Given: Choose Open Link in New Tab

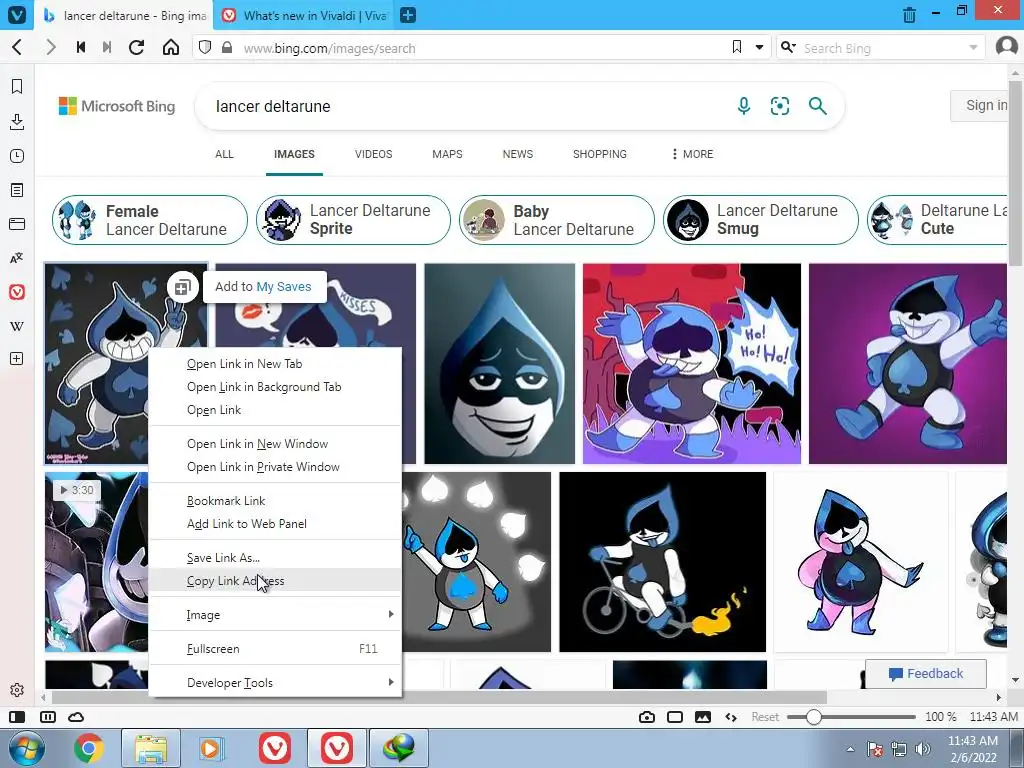Looking at the screenshot, I should coord(275,364).
